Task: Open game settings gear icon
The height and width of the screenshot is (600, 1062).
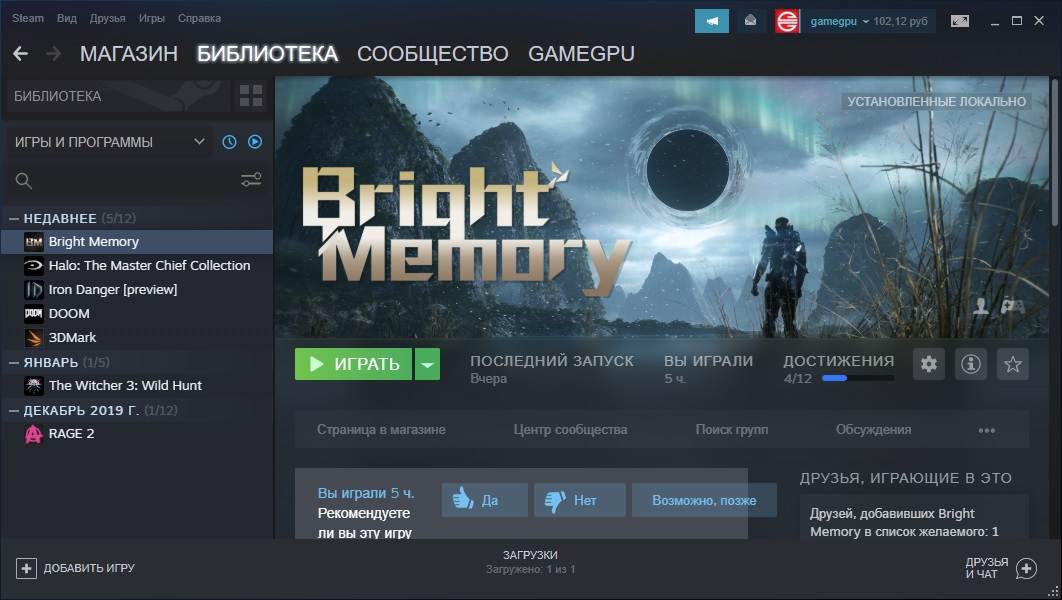Action: pyautogui.click(x=929, y=364)
